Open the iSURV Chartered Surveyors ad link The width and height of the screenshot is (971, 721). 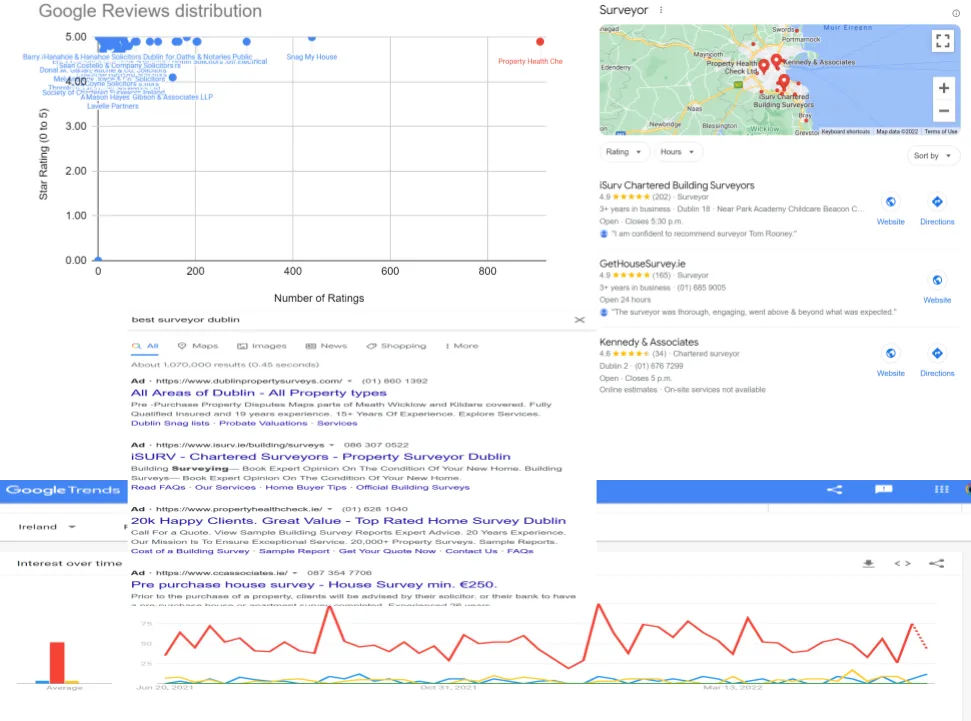320,457
